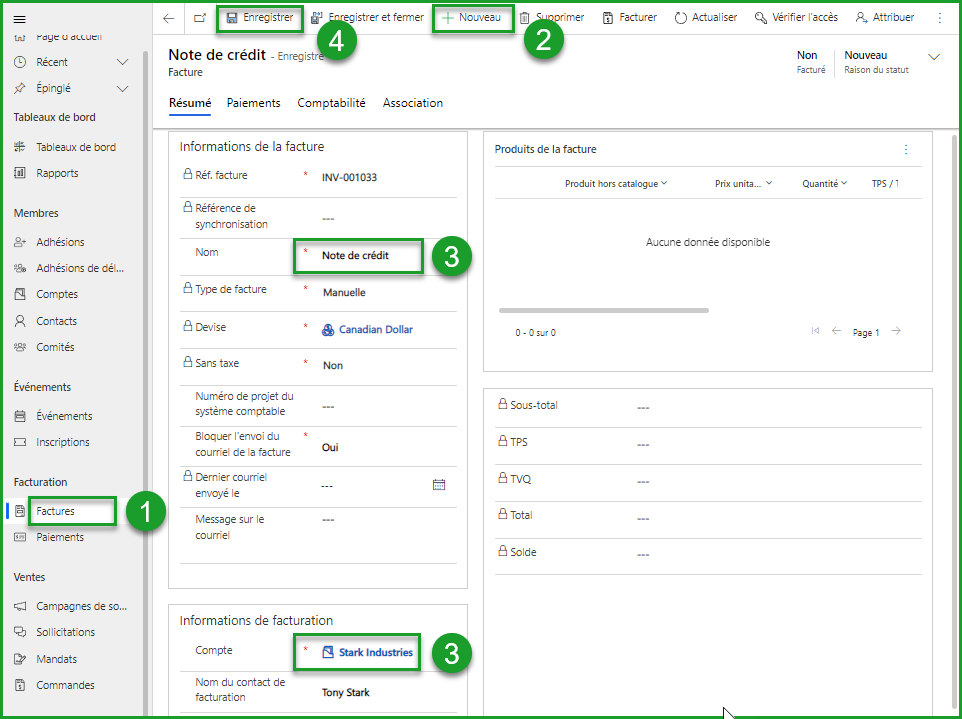
Task: Expand the Épinglé section
Action: tap(123, 88)
